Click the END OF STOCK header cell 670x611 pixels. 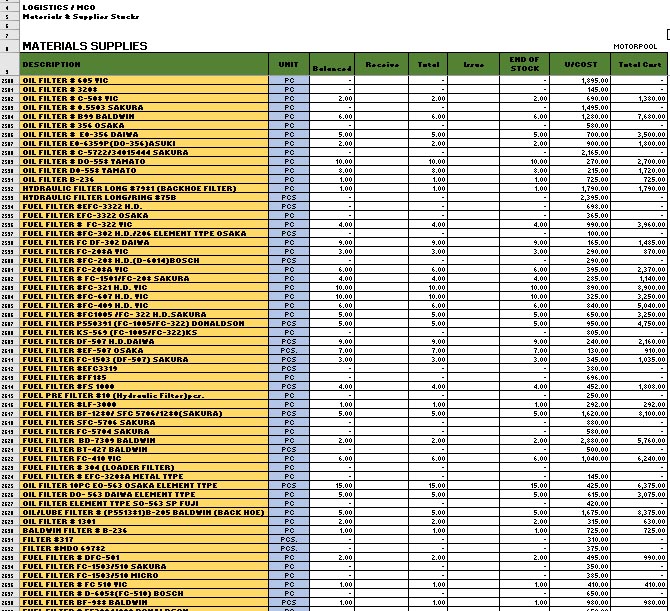524,64
